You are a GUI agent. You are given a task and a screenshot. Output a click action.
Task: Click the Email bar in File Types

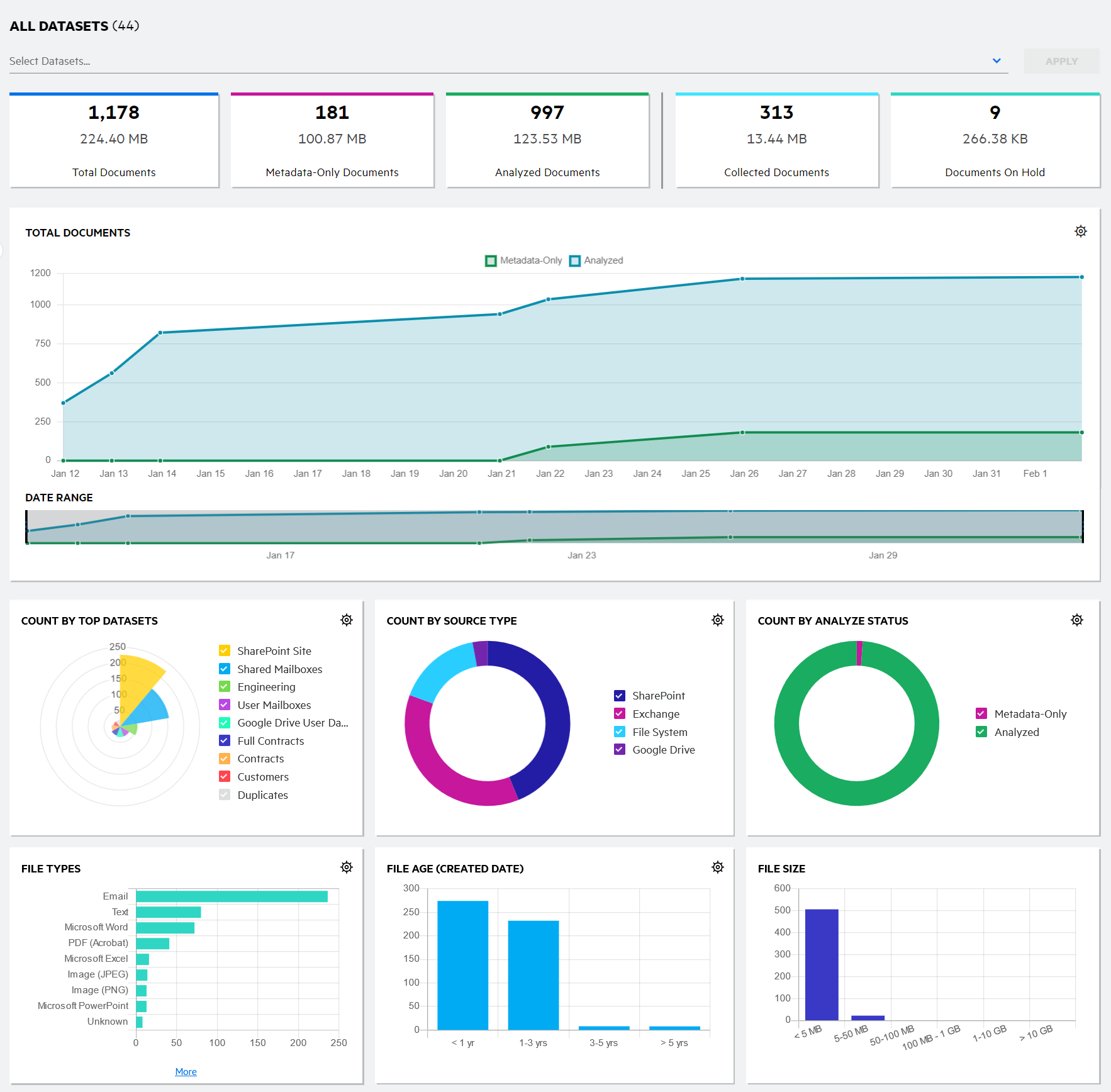pos(232,896)
